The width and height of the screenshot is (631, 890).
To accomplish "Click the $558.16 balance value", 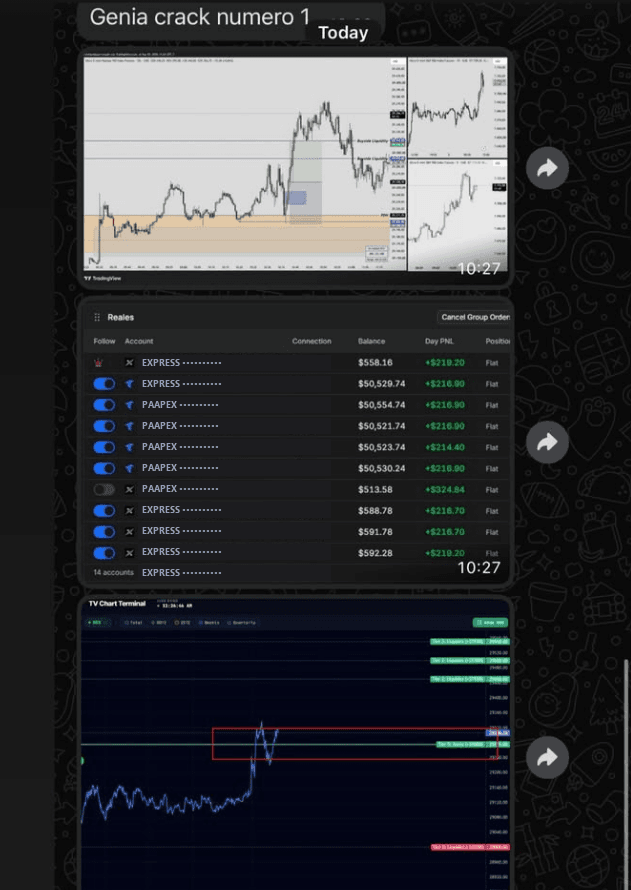I will [x=375, y=363].
